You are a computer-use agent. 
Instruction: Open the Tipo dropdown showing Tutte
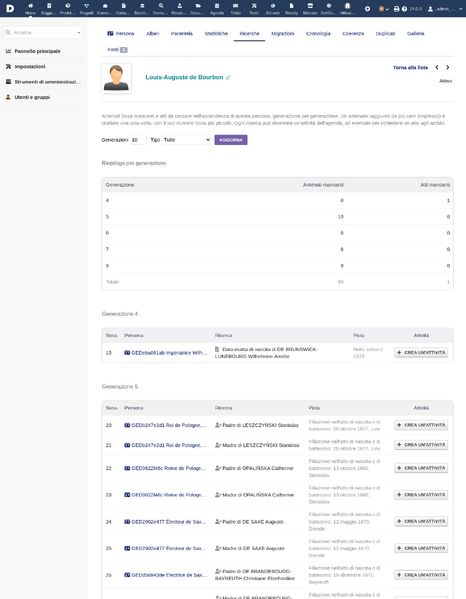point(186,140)
